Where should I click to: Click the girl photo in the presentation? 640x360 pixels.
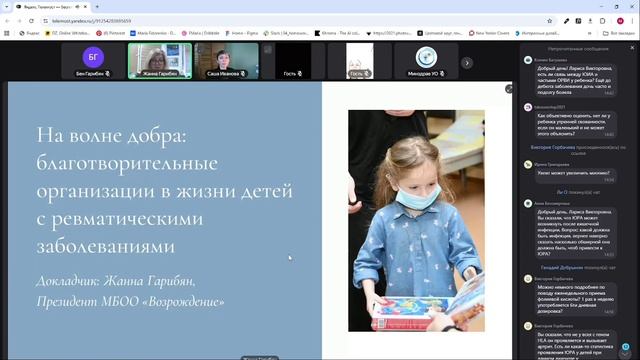(x=416, y=220)
